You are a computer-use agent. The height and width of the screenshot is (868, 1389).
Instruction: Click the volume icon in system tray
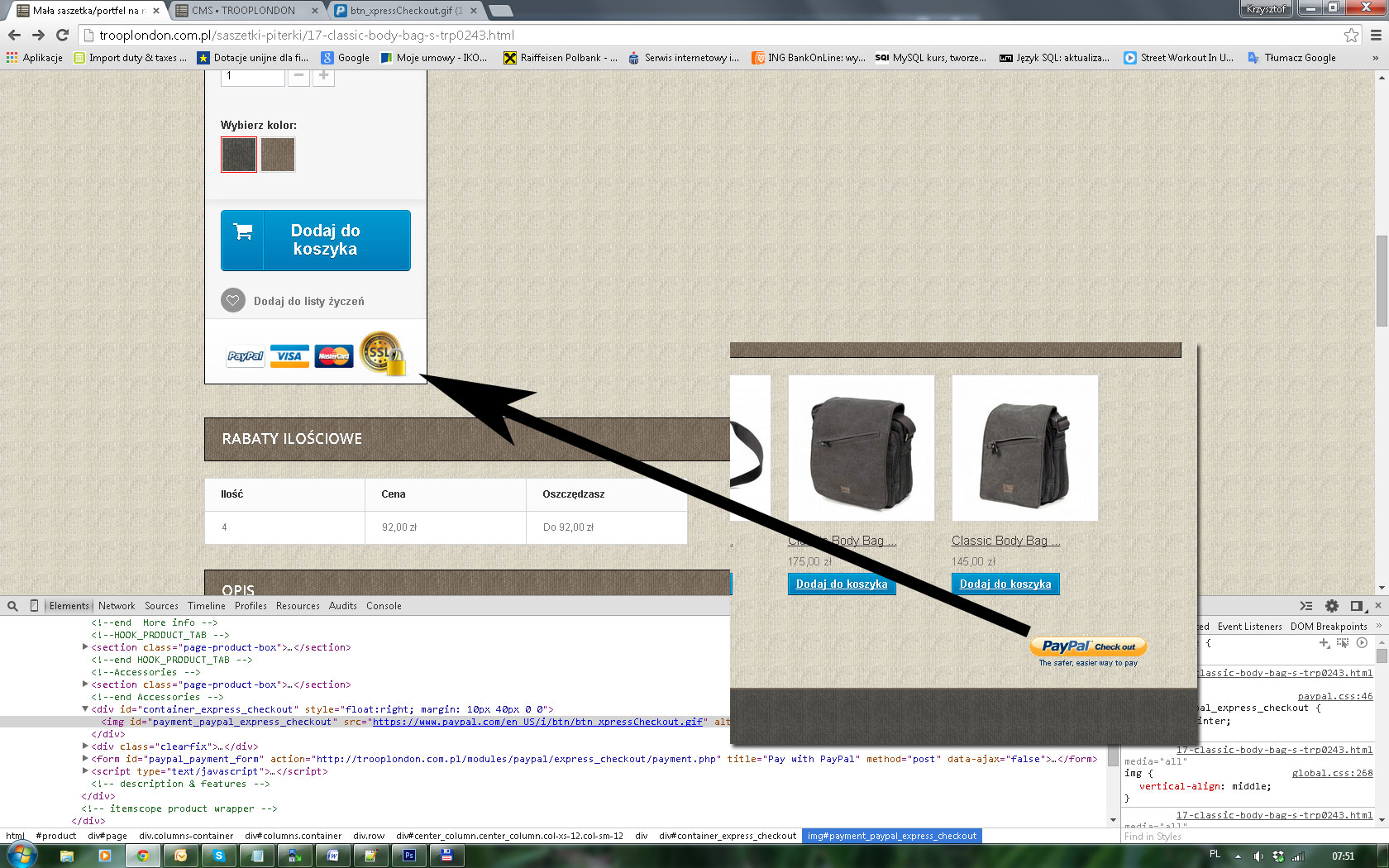(x=1258, y=856)
